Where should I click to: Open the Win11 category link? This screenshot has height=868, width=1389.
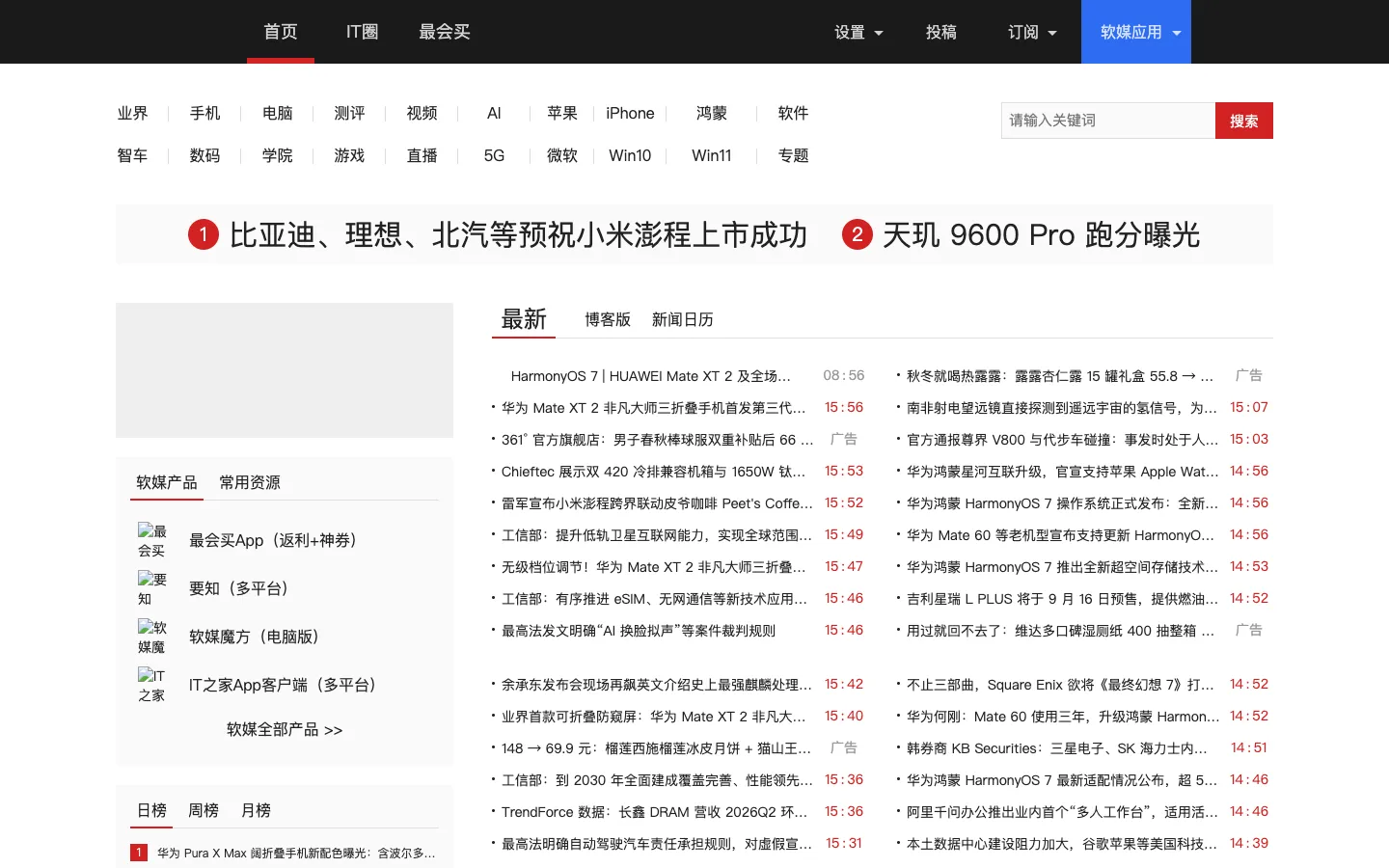click(712, 155)
